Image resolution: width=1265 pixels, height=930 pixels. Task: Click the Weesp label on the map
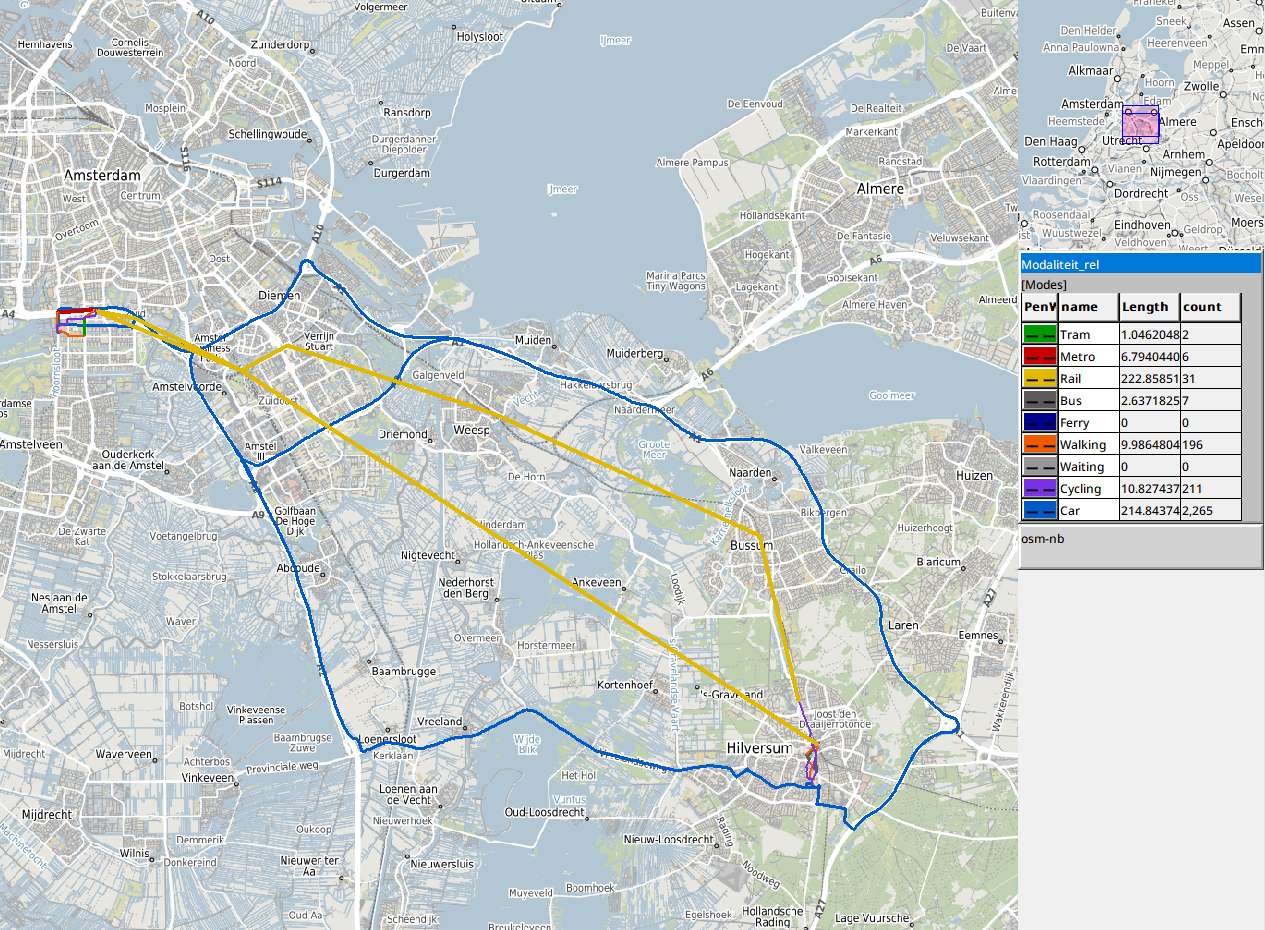(471, 430)
